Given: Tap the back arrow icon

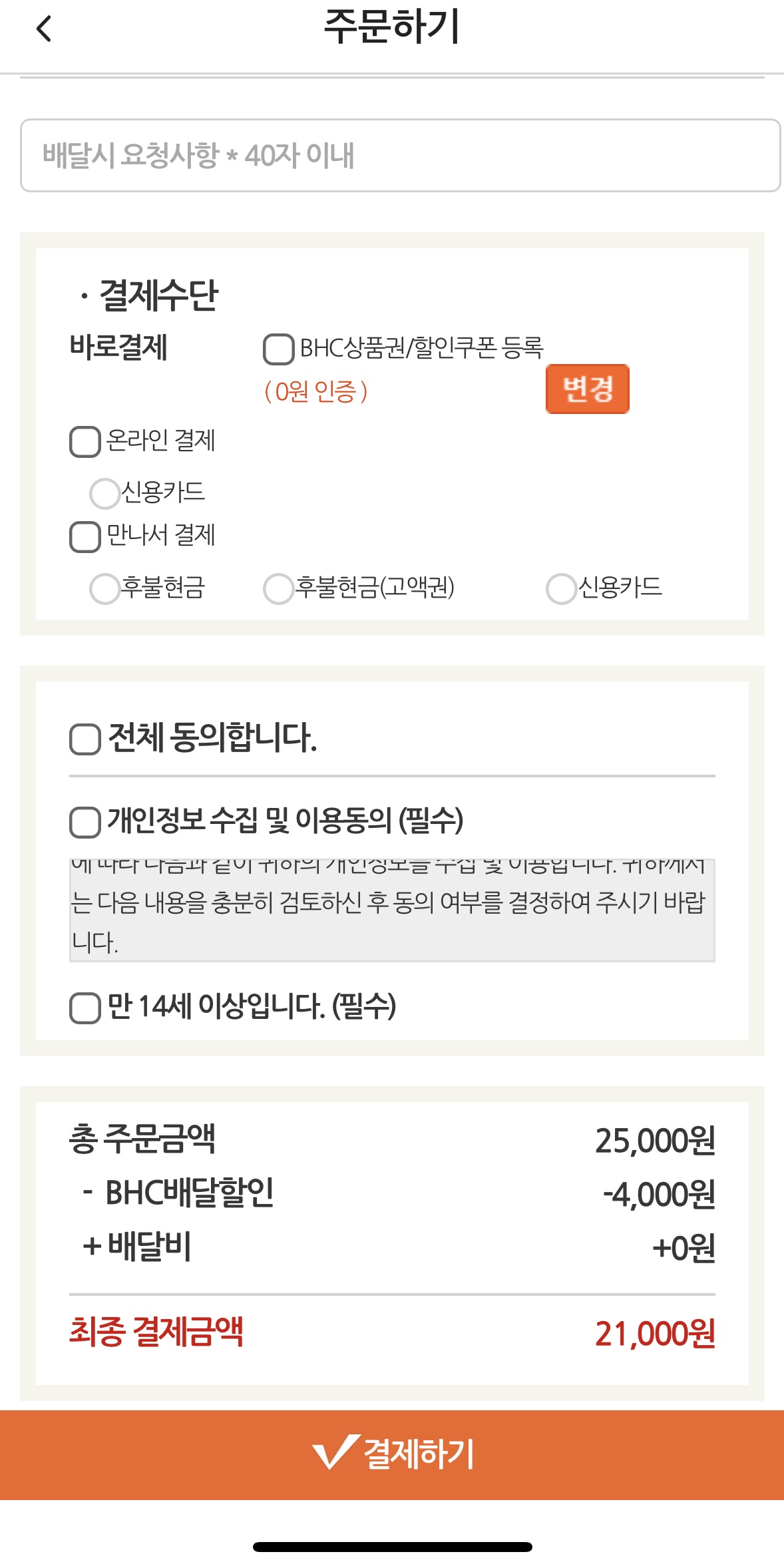Looking at the screenshot, I should (44, 29).
